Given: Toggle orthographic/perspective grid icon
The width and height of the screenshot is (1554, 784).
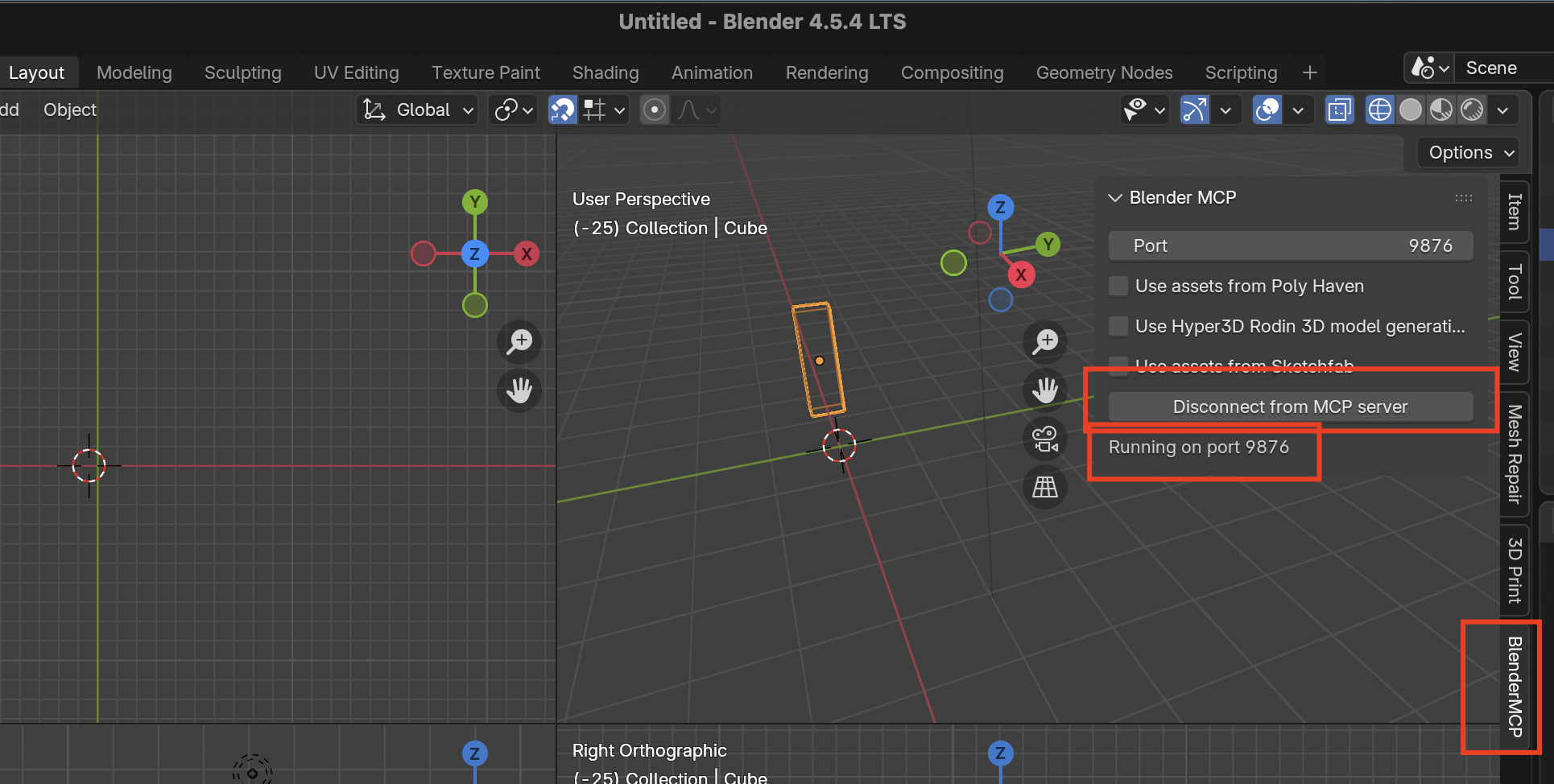Looking at the screenshot, I should (x=1044, y=487).
